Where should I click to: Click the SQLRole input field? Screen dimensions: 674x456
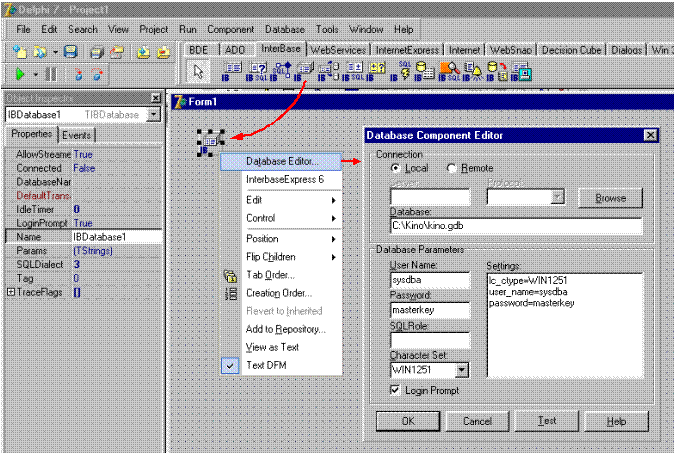pos(430,340)
